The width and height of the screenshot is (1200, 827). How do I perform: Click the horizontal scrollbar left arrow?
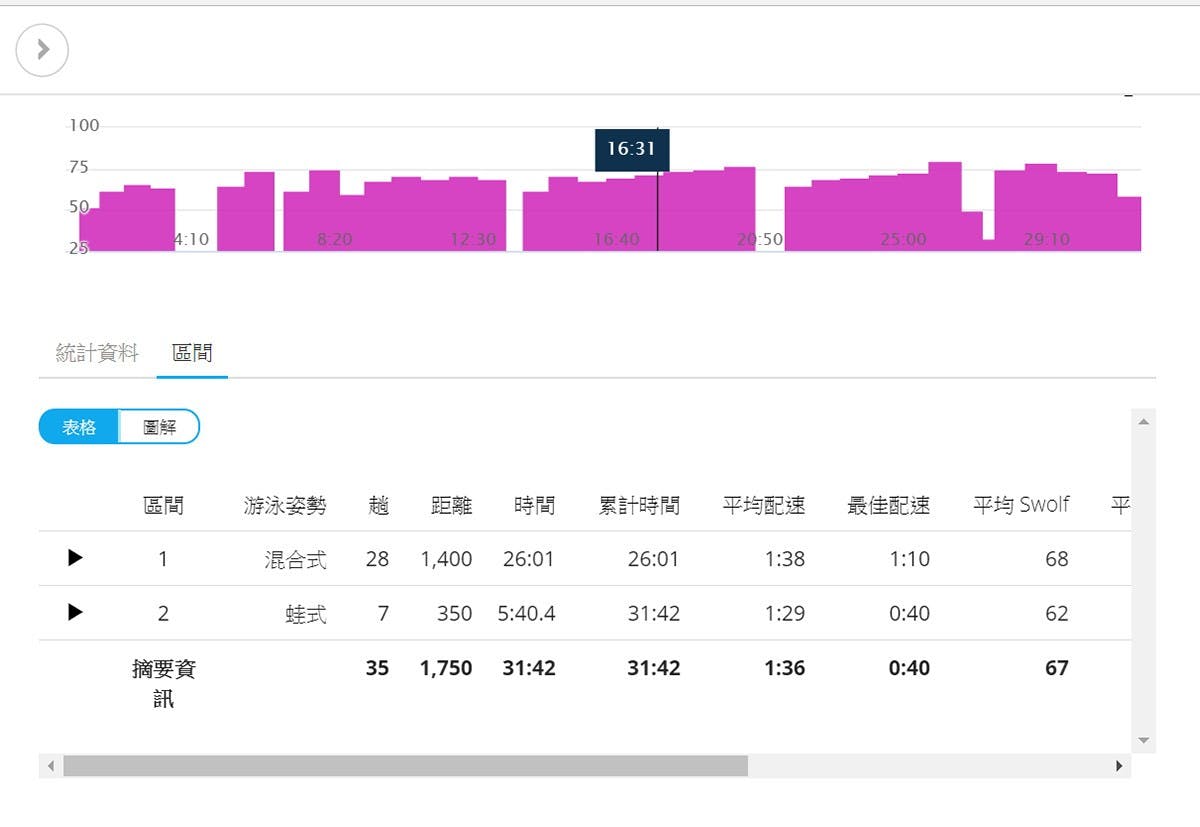point(50,766)
